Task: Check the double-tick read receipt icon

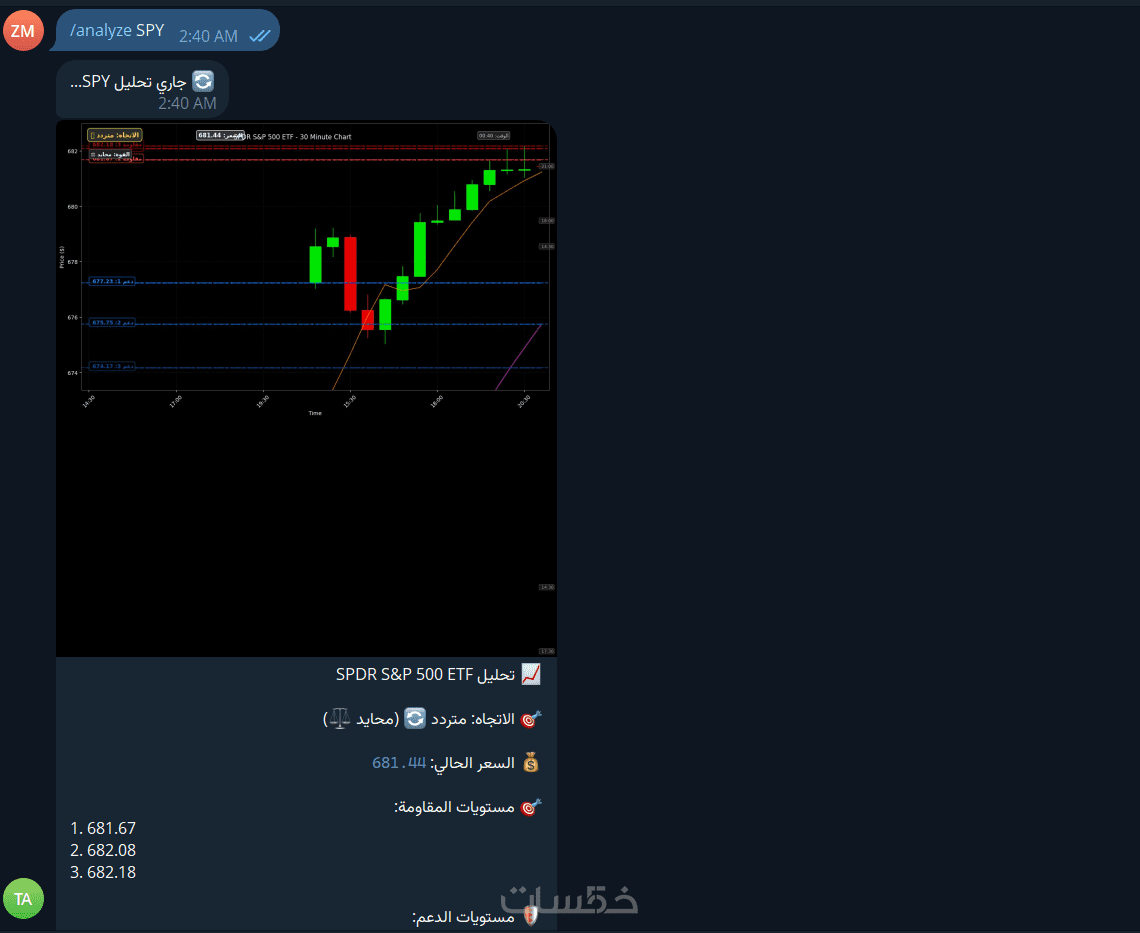Action: pyautogui.click(x=260, y=36)
